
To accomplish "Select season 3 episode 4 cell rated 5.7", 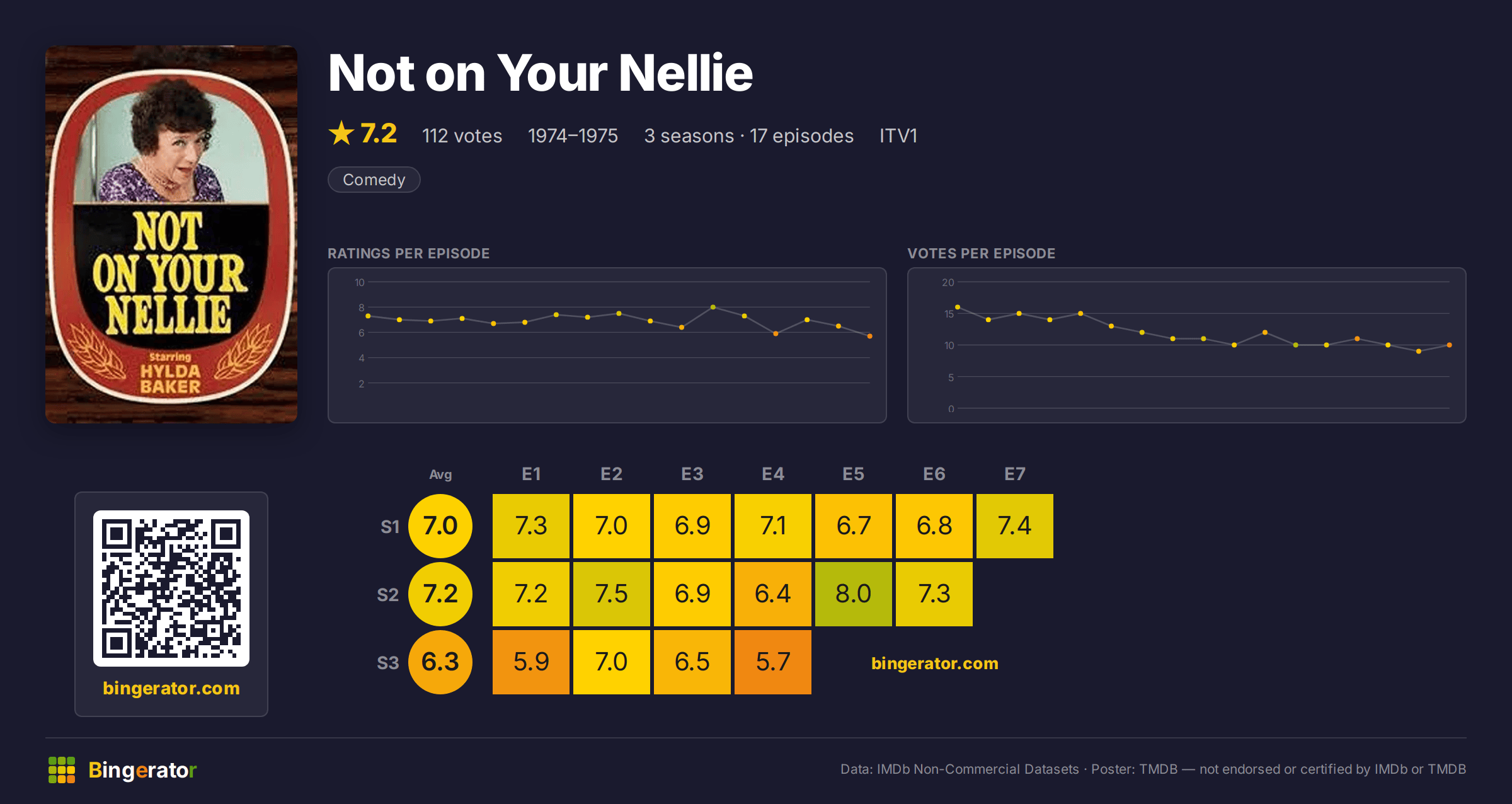I will coord(773,662).
